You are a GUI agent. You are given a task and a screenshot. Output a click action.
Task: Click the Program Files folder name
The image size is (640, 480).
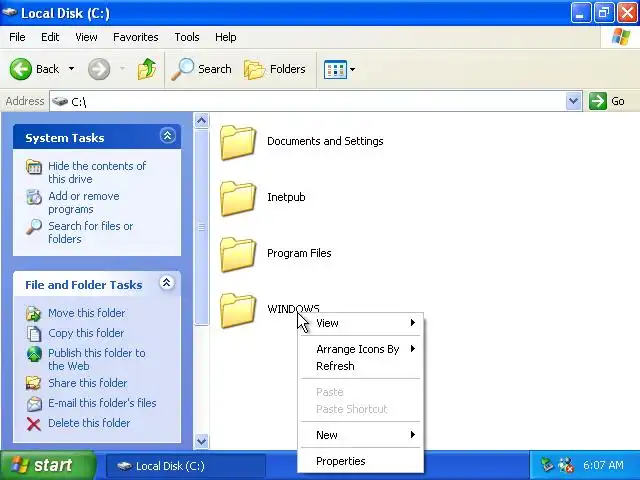click(299, 253)
